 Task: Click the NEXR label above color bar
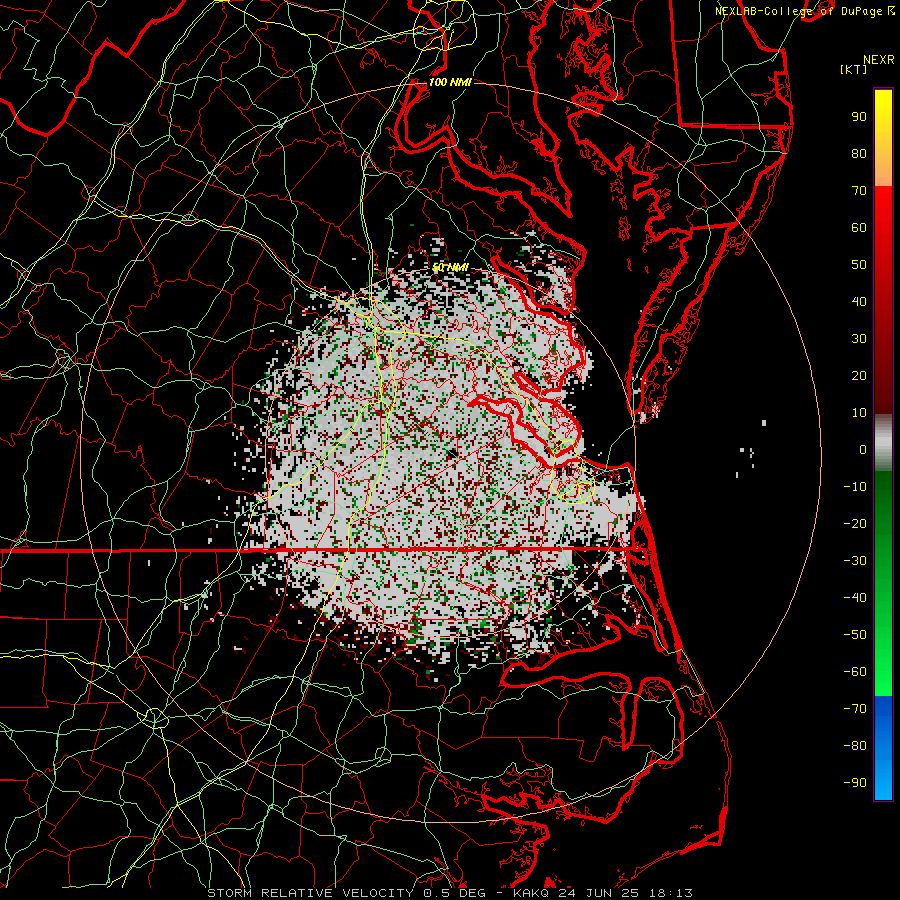pyautogui.click(x=879, y=60)
